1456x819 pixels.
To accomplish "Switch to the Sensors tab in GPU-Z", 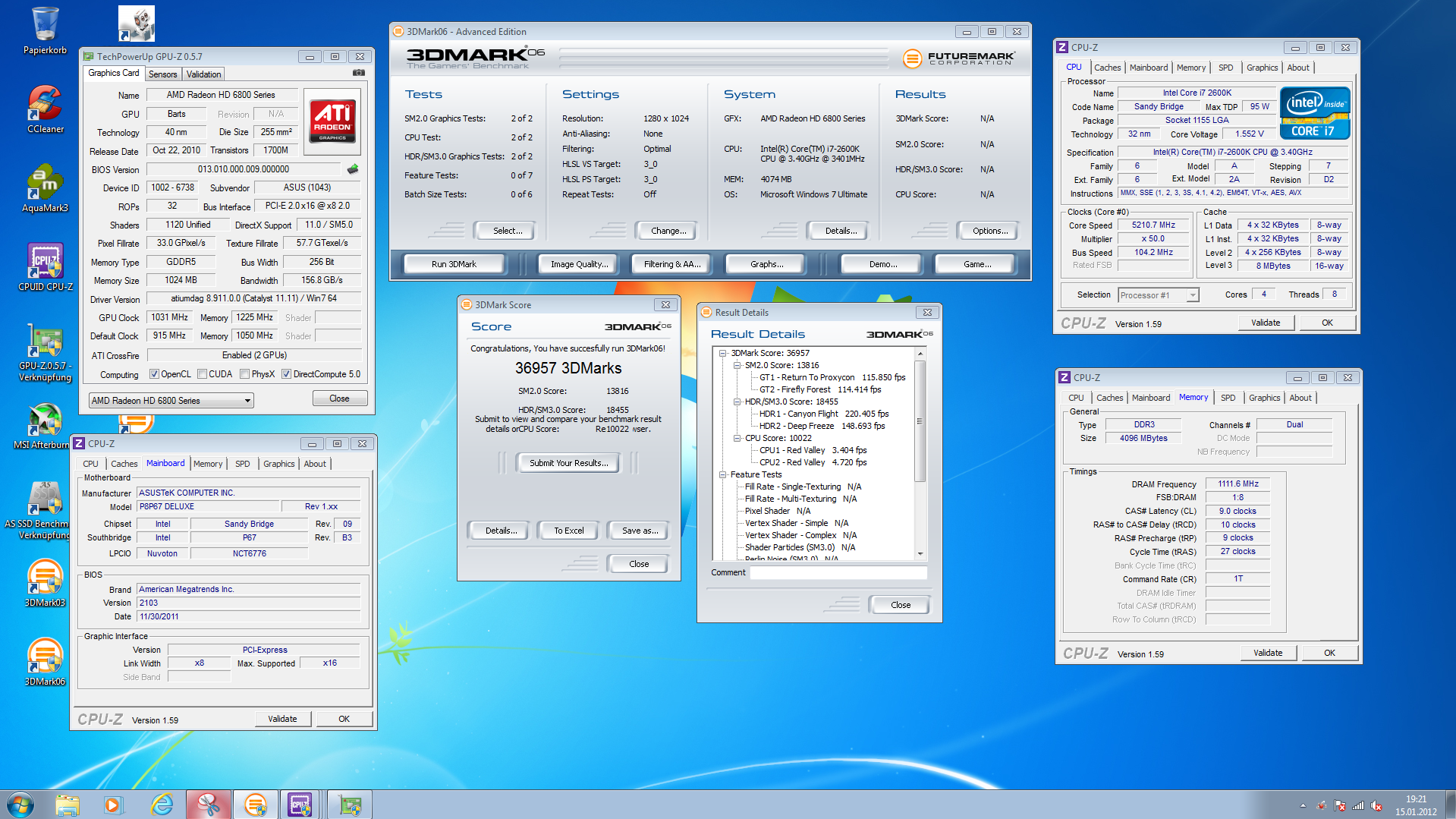I will point(163,74).
